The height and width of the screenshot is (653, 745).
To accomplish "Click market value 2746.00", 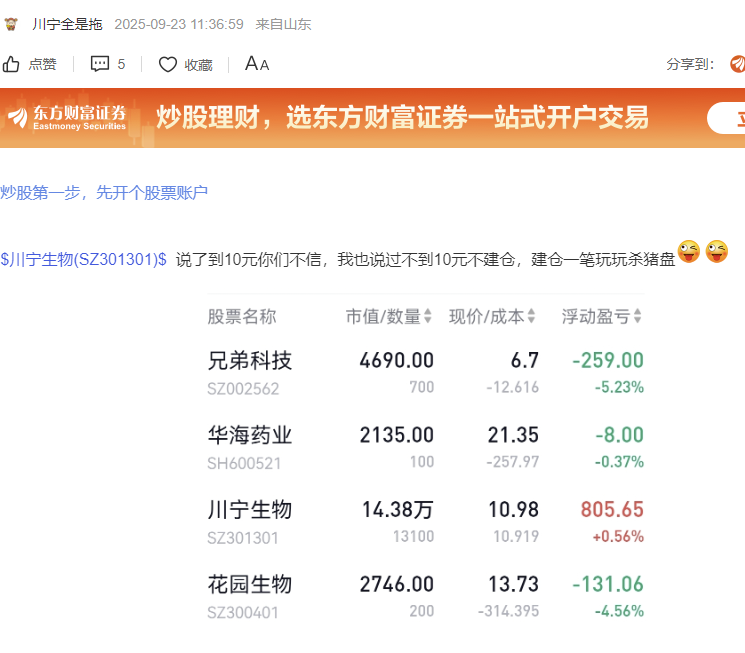I will [x=397, y=585].
